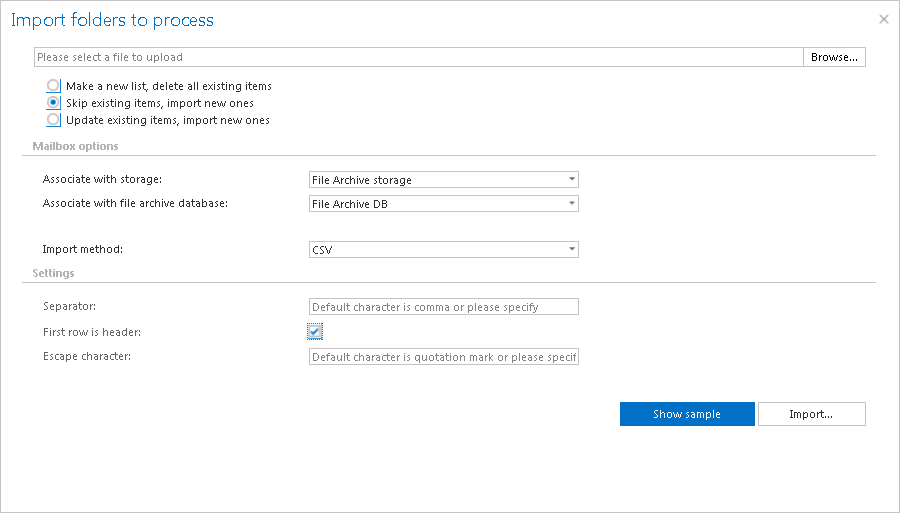Choose 'Skip existing items, import new ones'

[x=54, y=103]
